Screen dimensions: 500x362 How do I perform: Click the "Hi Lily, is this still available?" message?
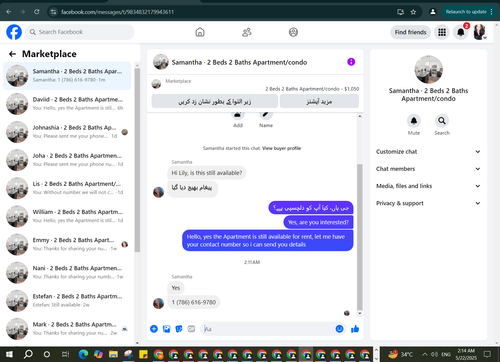click(x=207, y=173)
